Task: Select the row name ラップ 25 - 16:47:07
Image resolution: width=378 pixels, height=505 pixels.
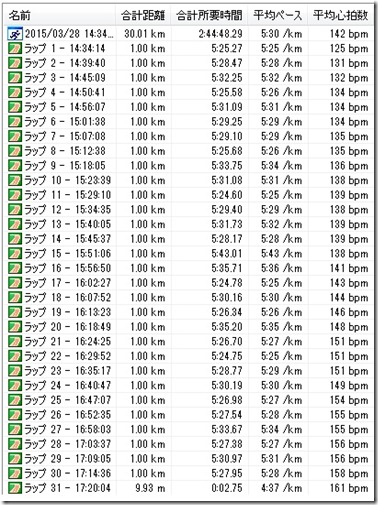Action: point(68,400)
